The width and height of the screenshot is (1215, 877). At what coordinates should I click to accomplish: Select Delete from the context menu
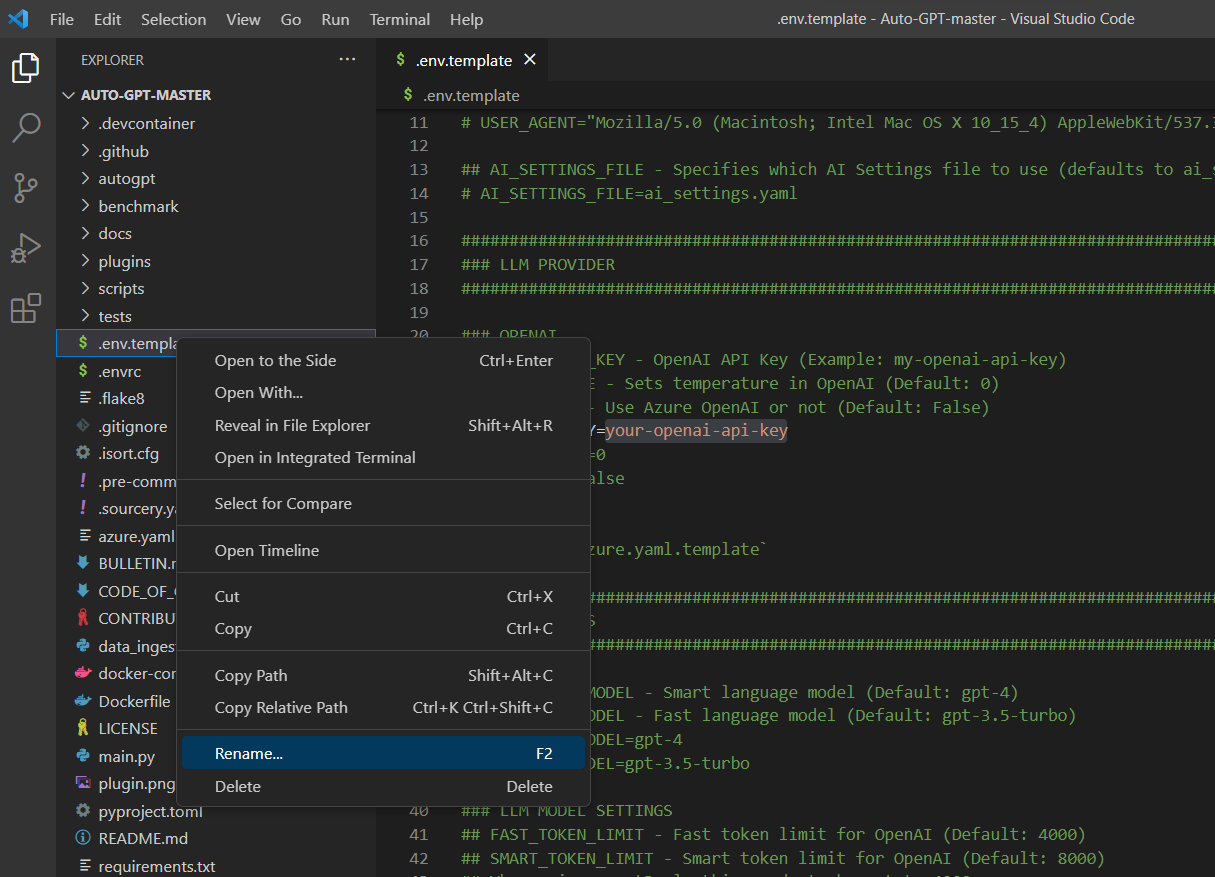(238, 786)
